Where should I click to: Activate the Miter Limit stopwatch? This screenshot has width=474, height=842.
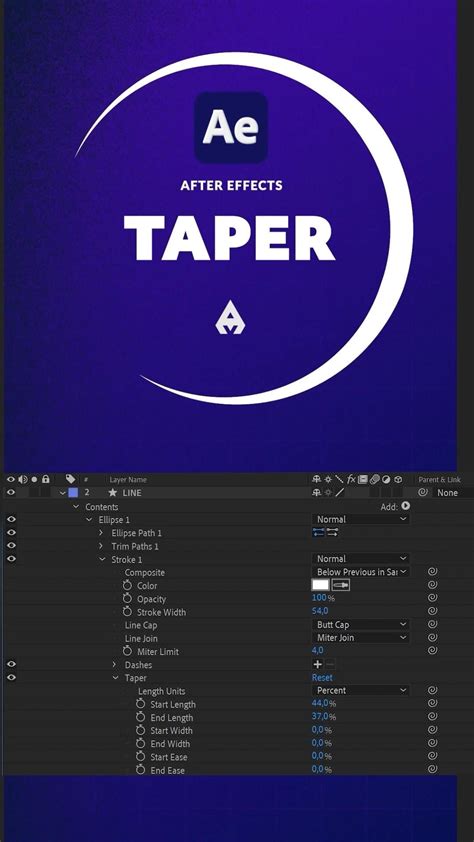[127, 651]
